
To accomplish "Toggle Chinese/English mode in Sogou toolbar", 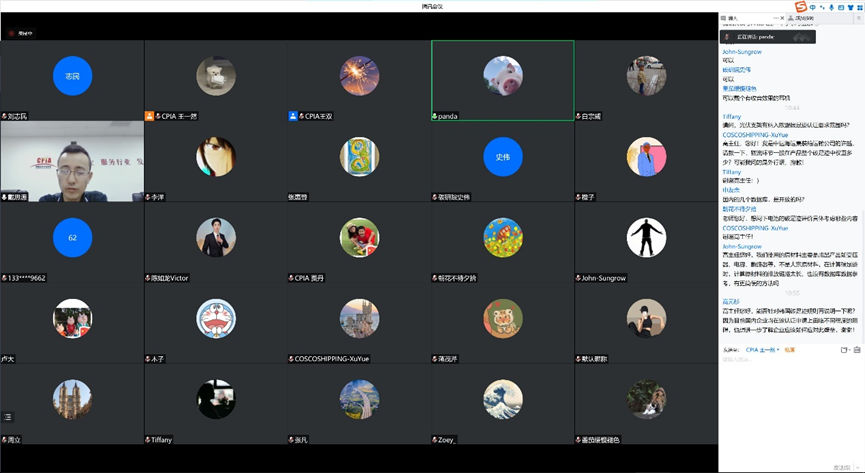I will pos(812,7).
